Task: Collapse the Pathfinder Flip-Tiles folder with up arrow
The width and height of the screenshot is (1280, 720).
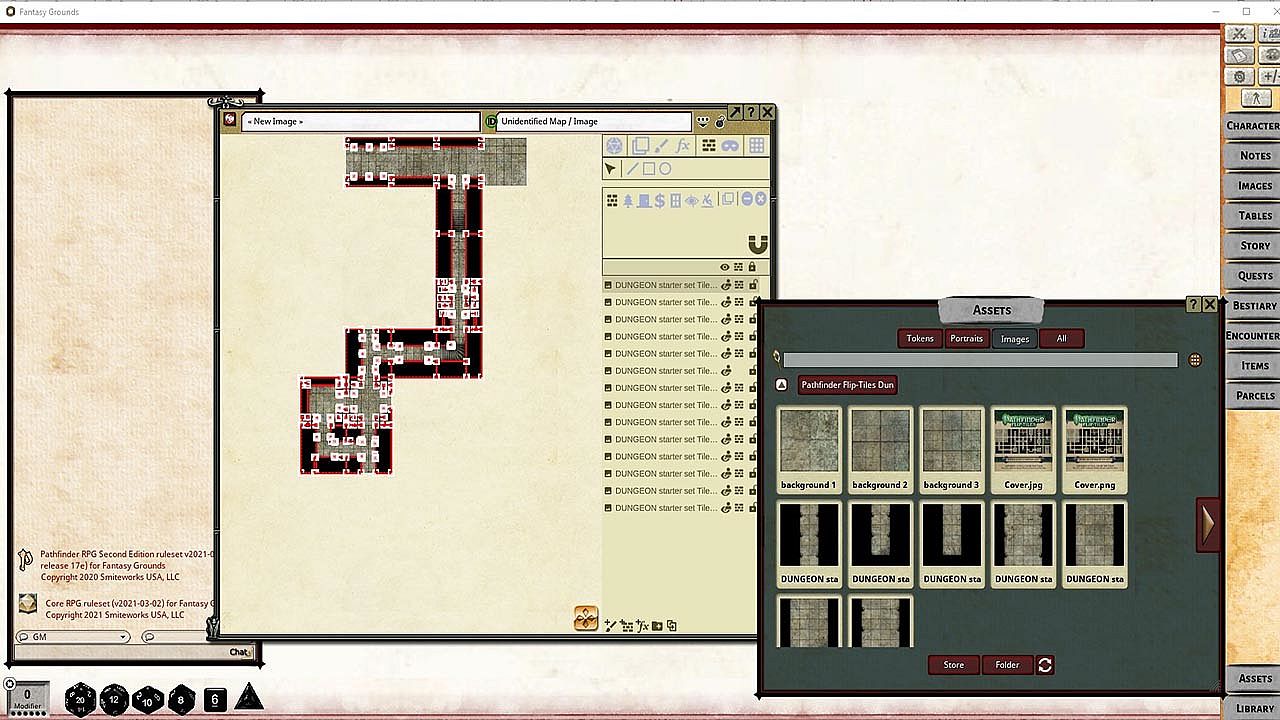Action: point(782,385)
